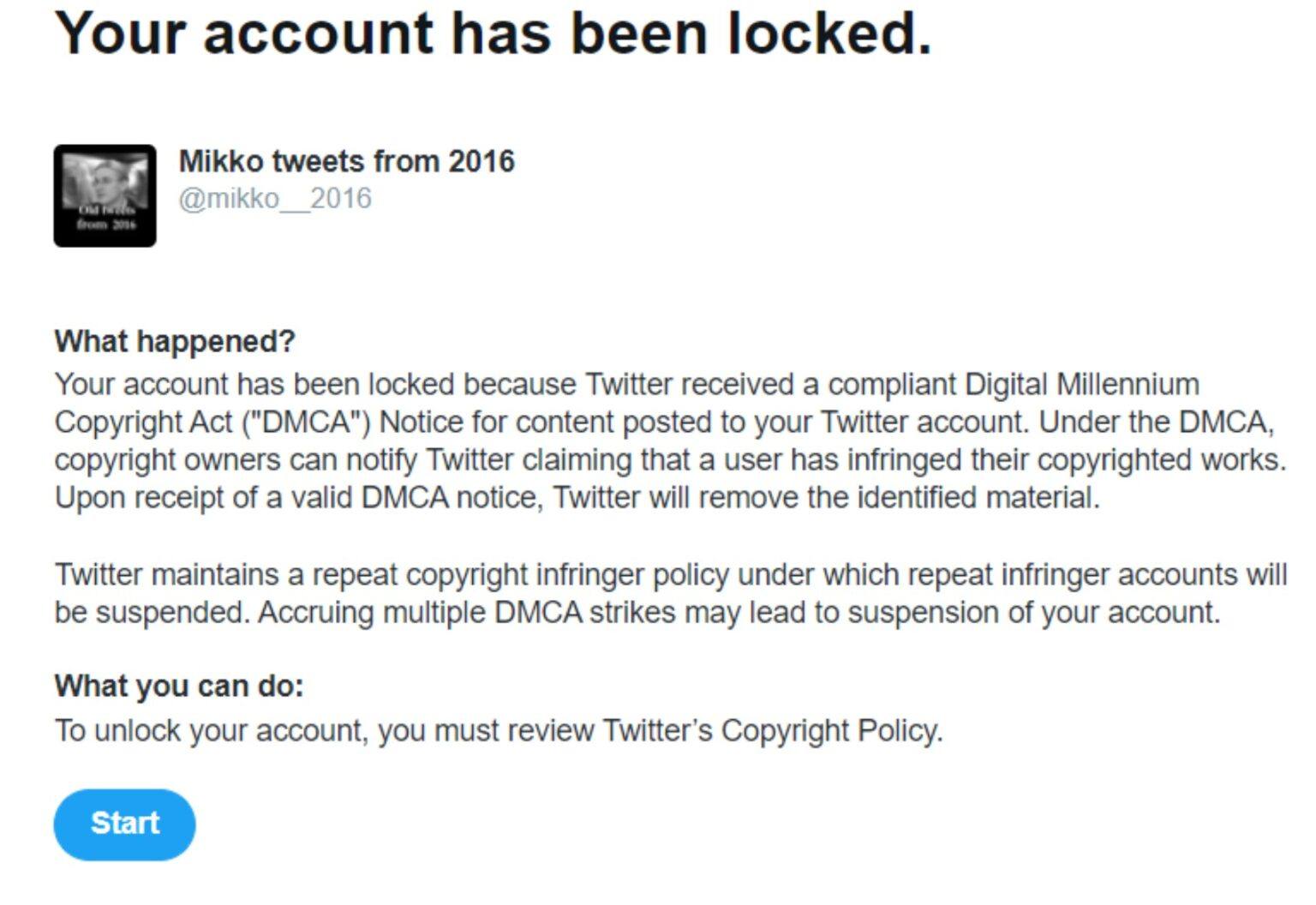Click the Start button
The width and height of the screenshot is (1316, 905).
(x=124, y=824)
